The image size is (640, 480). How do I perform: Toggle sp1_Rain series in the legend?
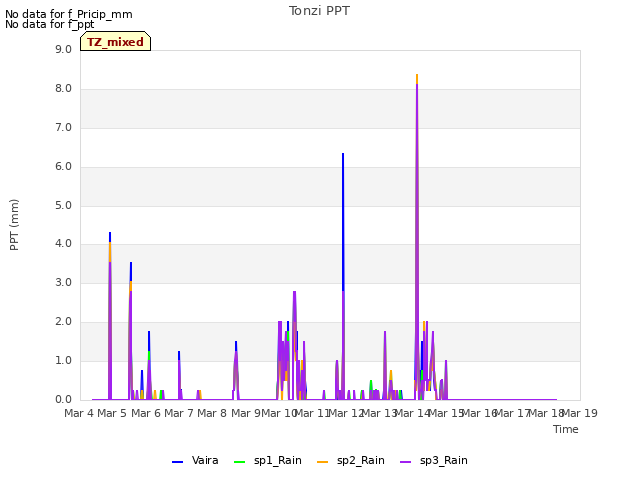coord(268,460)
